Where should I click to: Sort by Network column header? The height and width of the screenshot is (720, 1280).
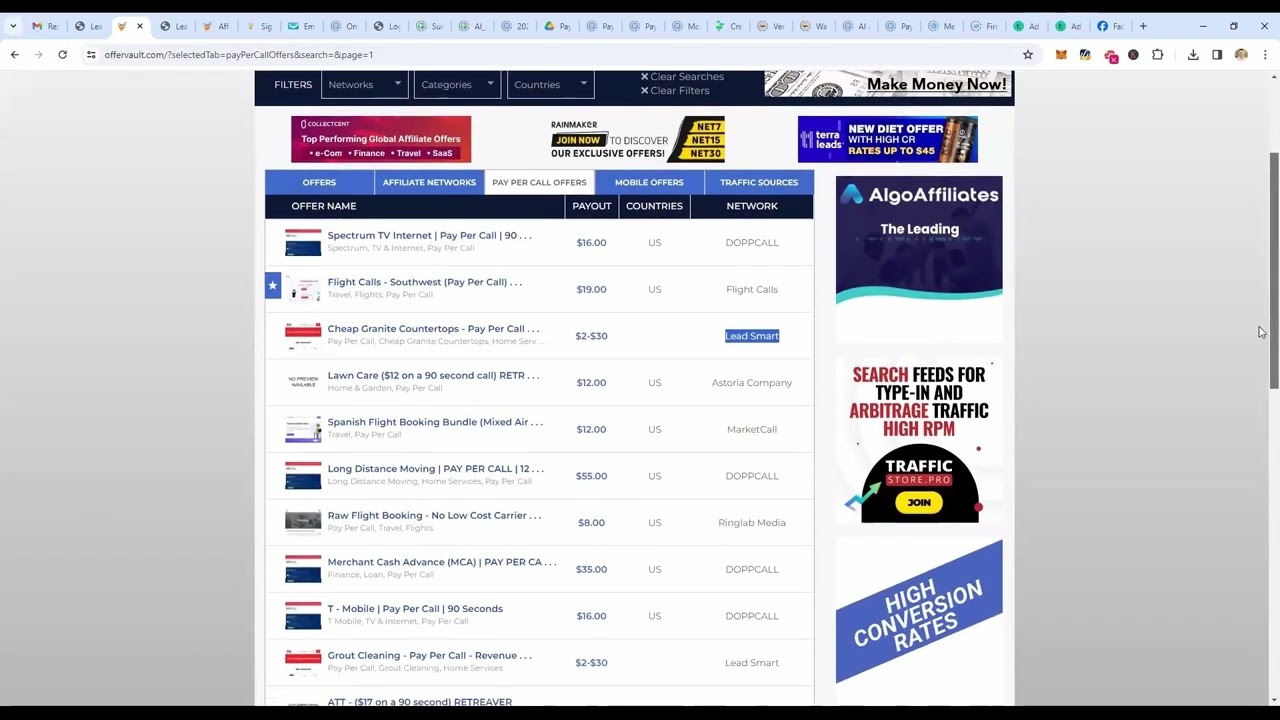(752, 206)
